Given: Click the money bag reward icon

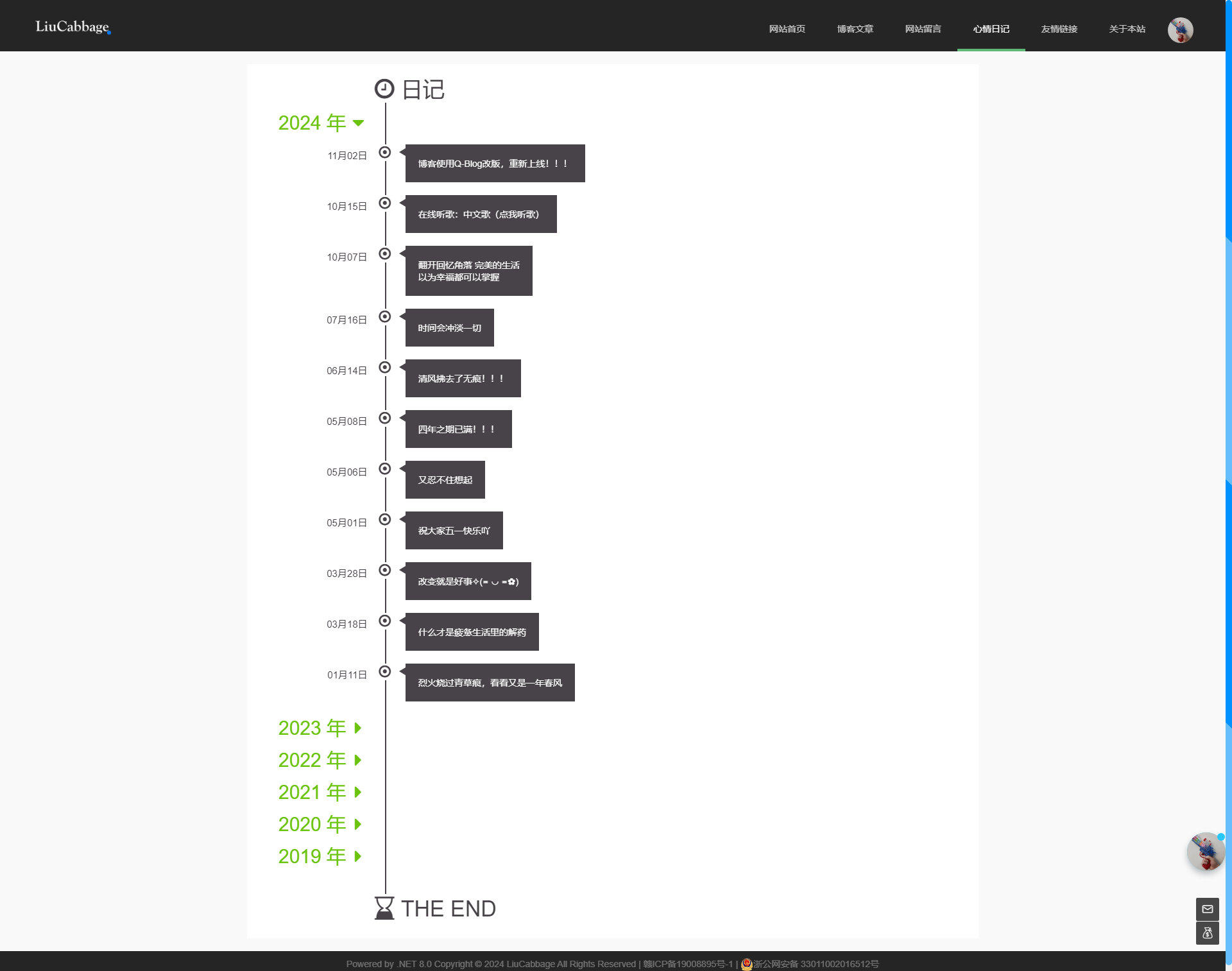Looking at the screenshot, I should pos(1207,933).
